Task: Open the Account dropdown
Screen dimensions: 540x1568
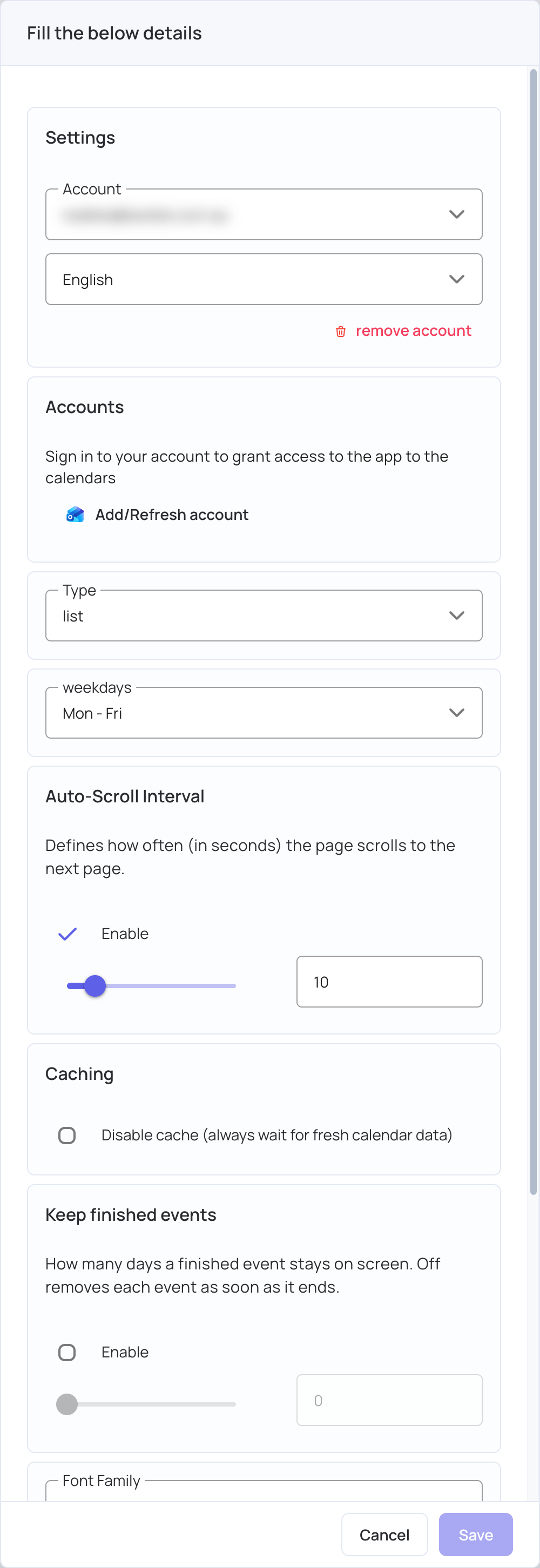Action: tap(264, 214)
